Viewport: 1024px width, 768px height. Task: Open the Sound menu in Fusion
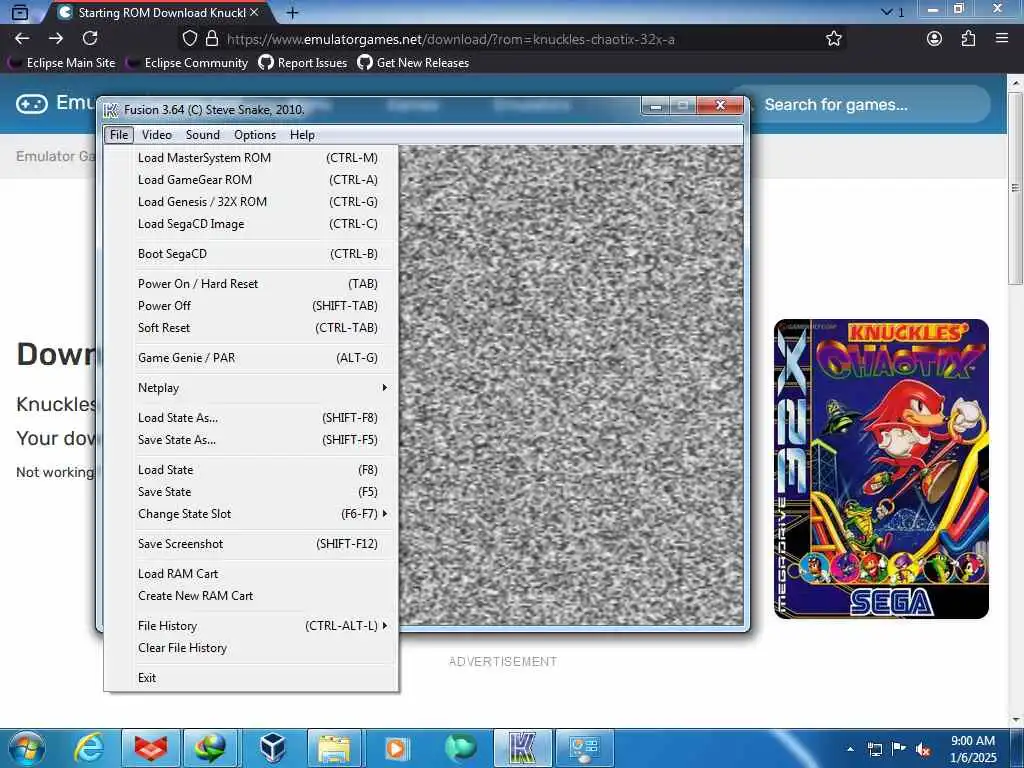click(x=202, y=135)
